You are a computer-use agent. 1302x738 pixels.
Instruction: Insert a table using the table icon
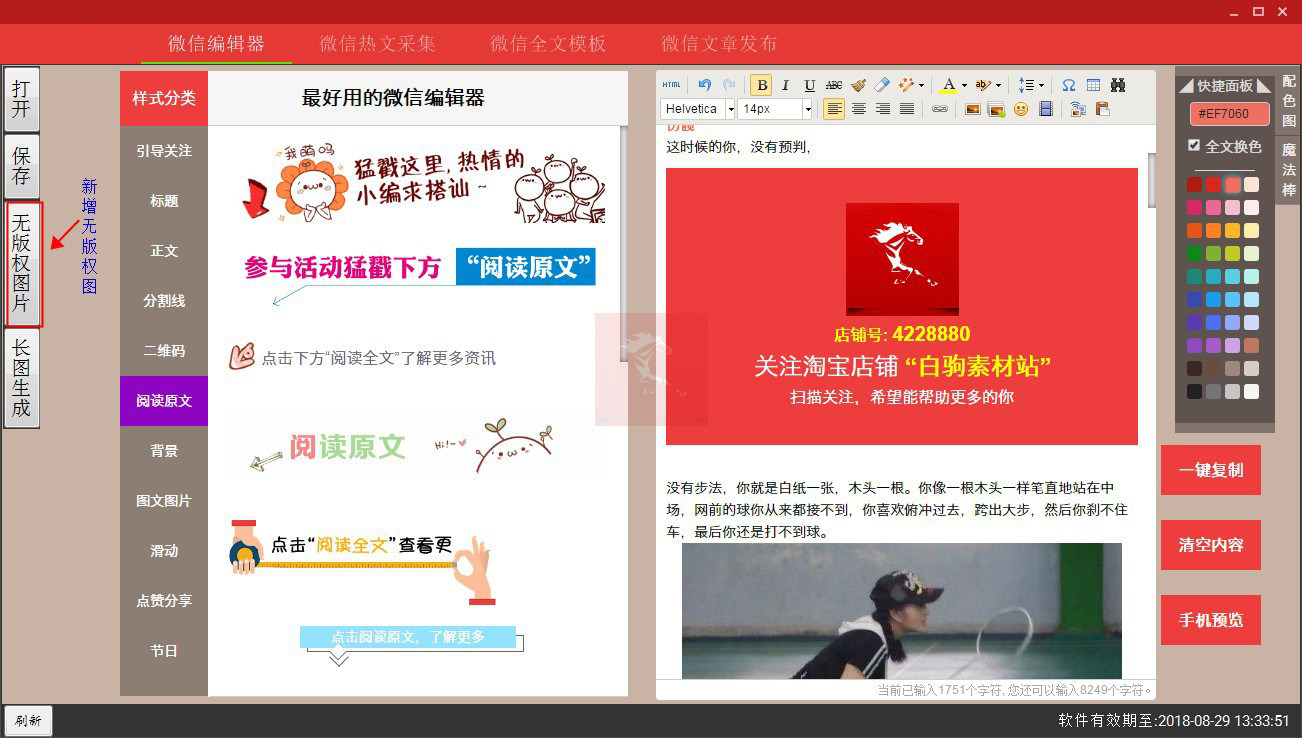tap(1093, 85)
